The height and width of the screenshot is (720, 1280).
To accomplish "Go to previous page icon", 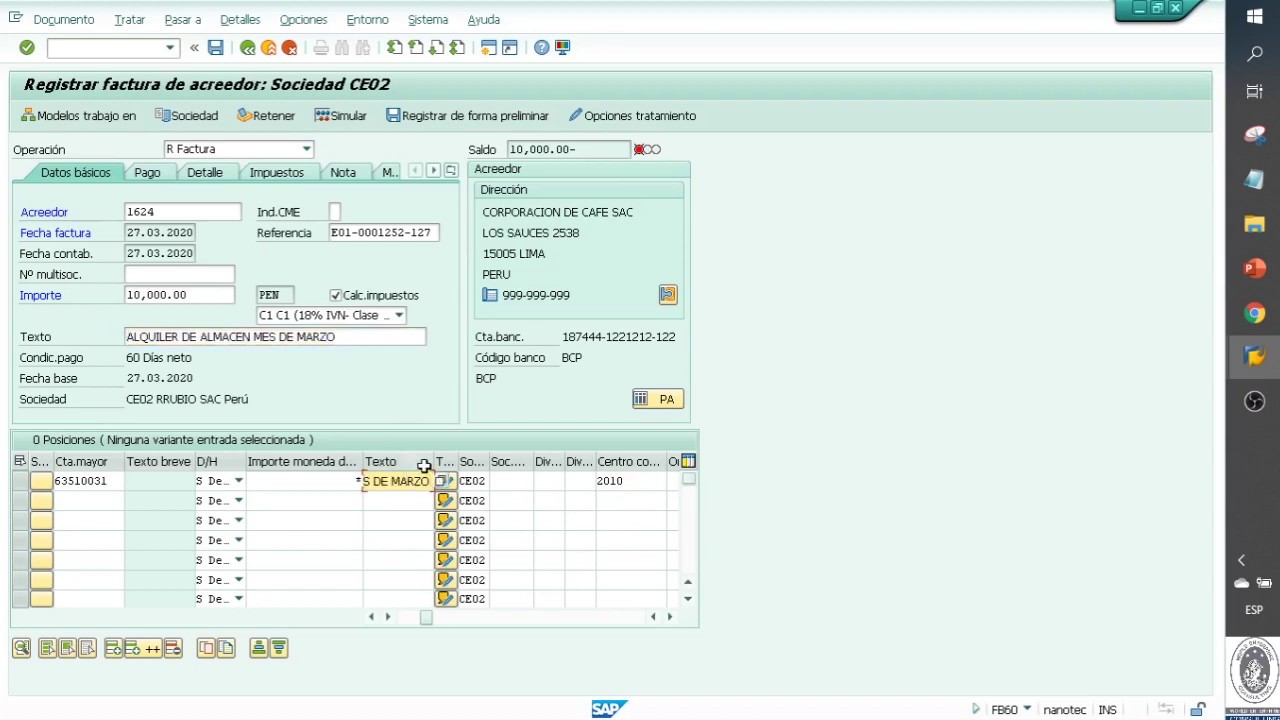I will point(416,47).
